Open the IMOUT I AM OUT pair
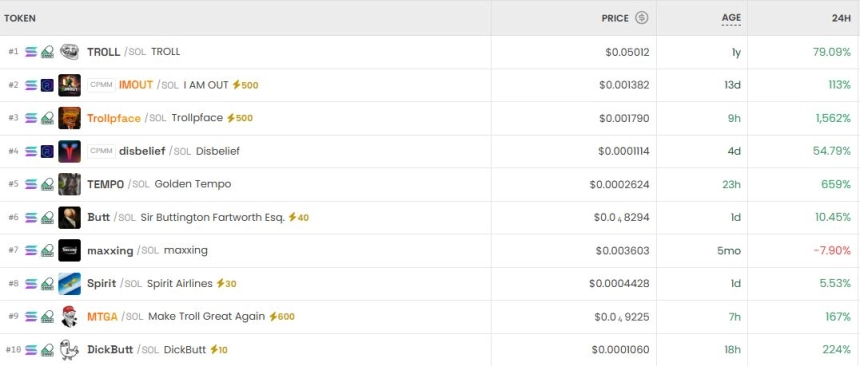The width and height of the screenshot is (860, 366). pos(430,85)
